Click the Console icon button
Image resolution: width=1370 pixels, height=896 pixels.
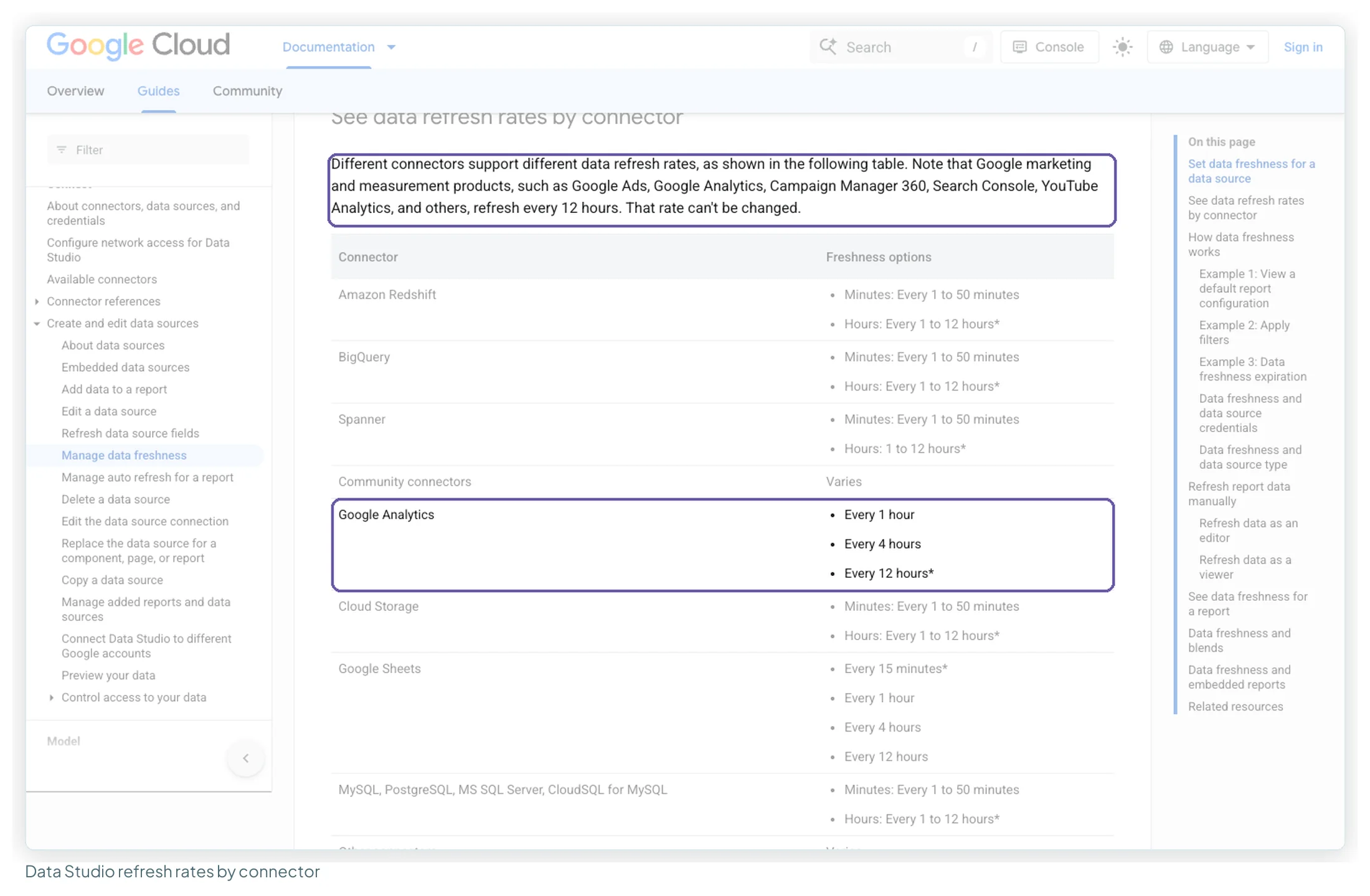[x=1049, y=47]
